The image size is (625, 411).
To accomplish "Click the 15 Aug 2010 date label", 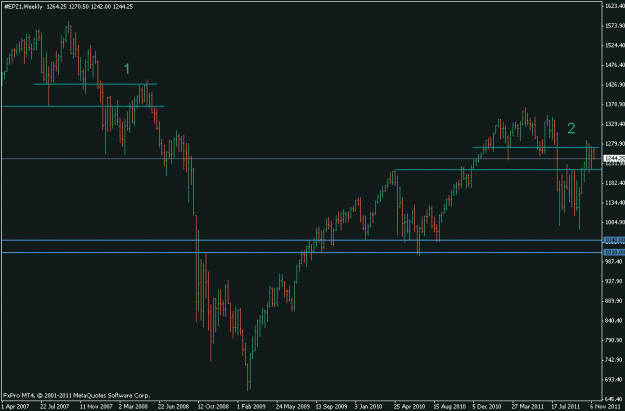I will [450, 407].
